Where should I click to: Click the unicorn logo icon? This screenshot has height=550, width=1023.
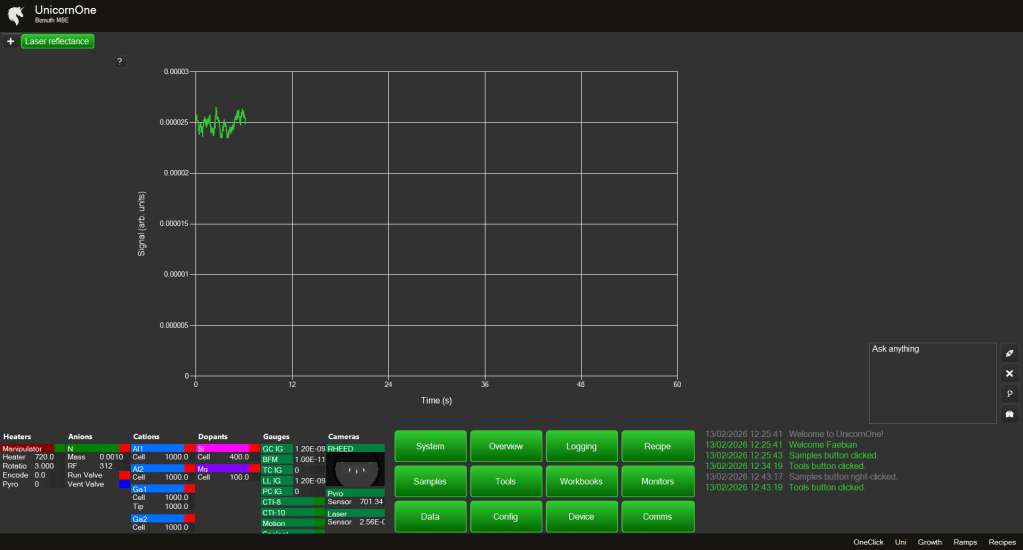click(x=16, y=15)
